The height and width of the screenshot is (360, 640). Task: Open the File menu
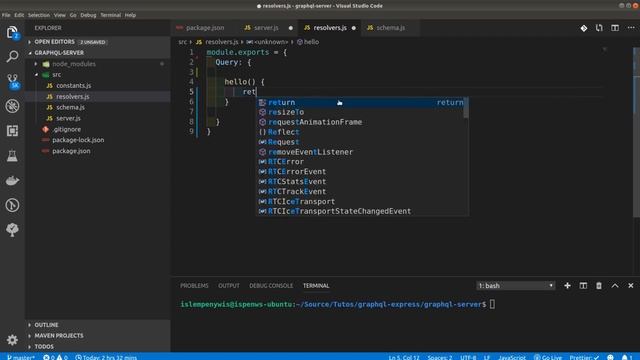6,15
